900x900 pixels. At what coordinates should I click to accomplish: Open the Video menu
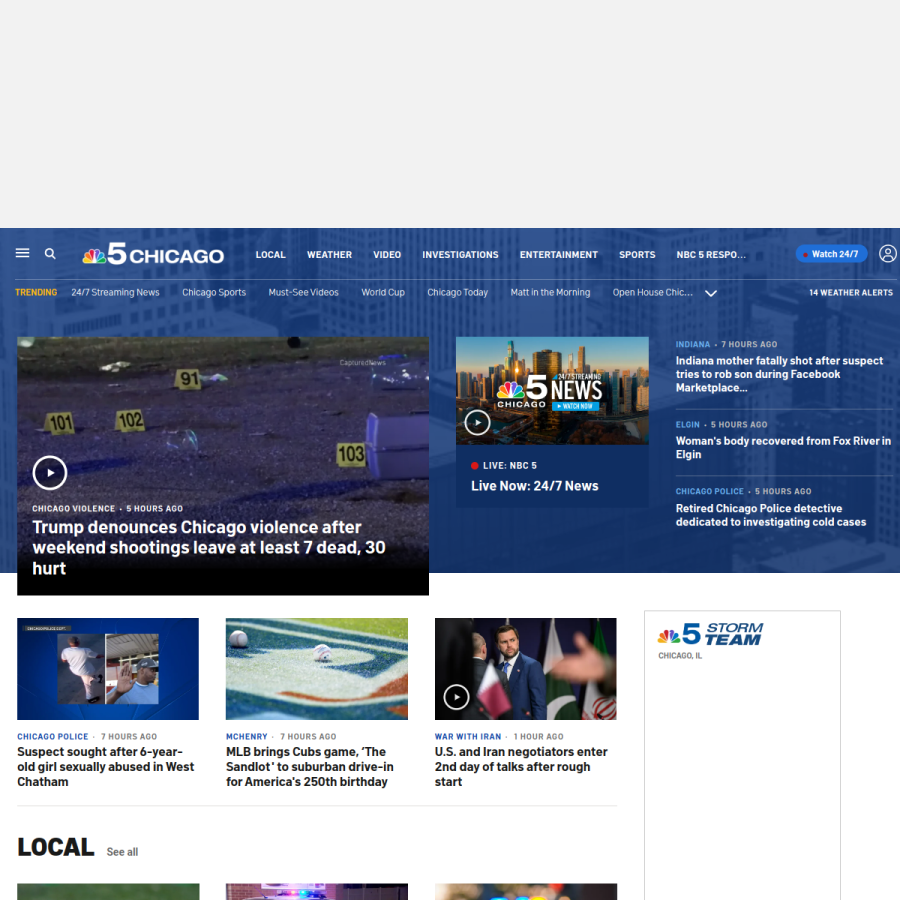[x=387, y=255]
